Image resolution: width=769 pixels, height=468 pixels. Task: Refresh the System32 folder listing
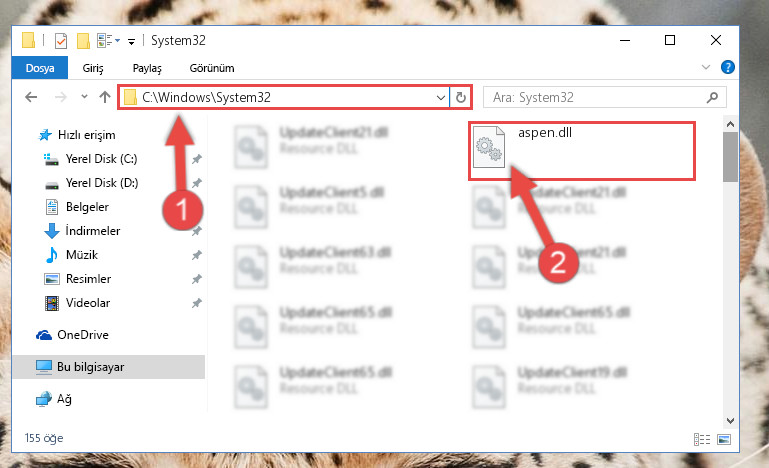[x=461, y=97]
